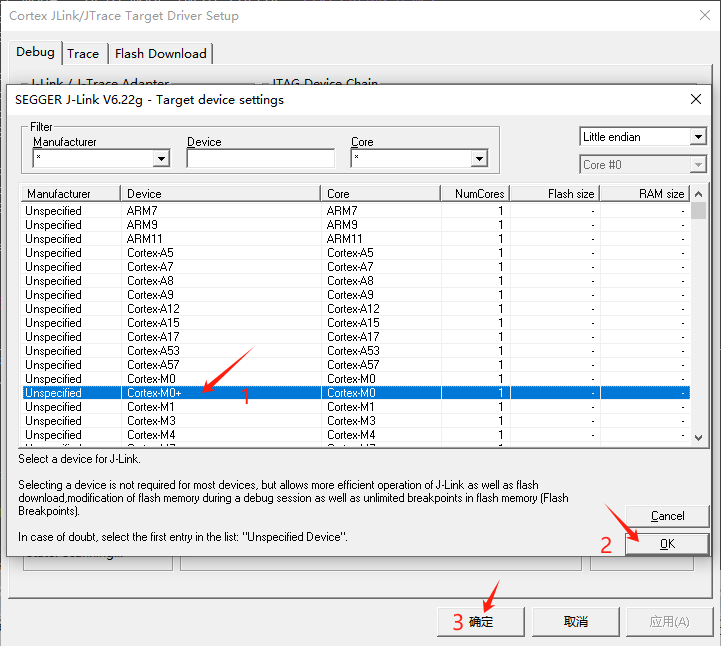Open the Core filter dropdown
The width and height of the screenshot is (721, 646).
pyautogui.click(x=480, y=159)
